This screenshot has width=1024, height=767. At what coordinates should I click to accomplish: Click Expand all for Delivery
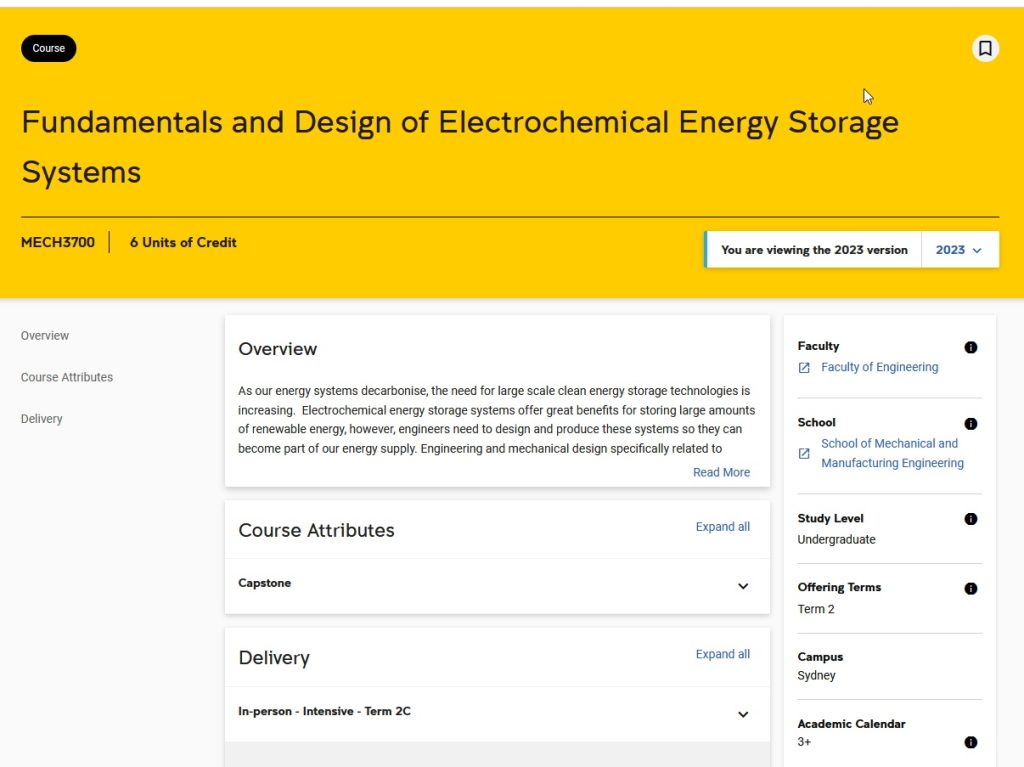(722, 654)
